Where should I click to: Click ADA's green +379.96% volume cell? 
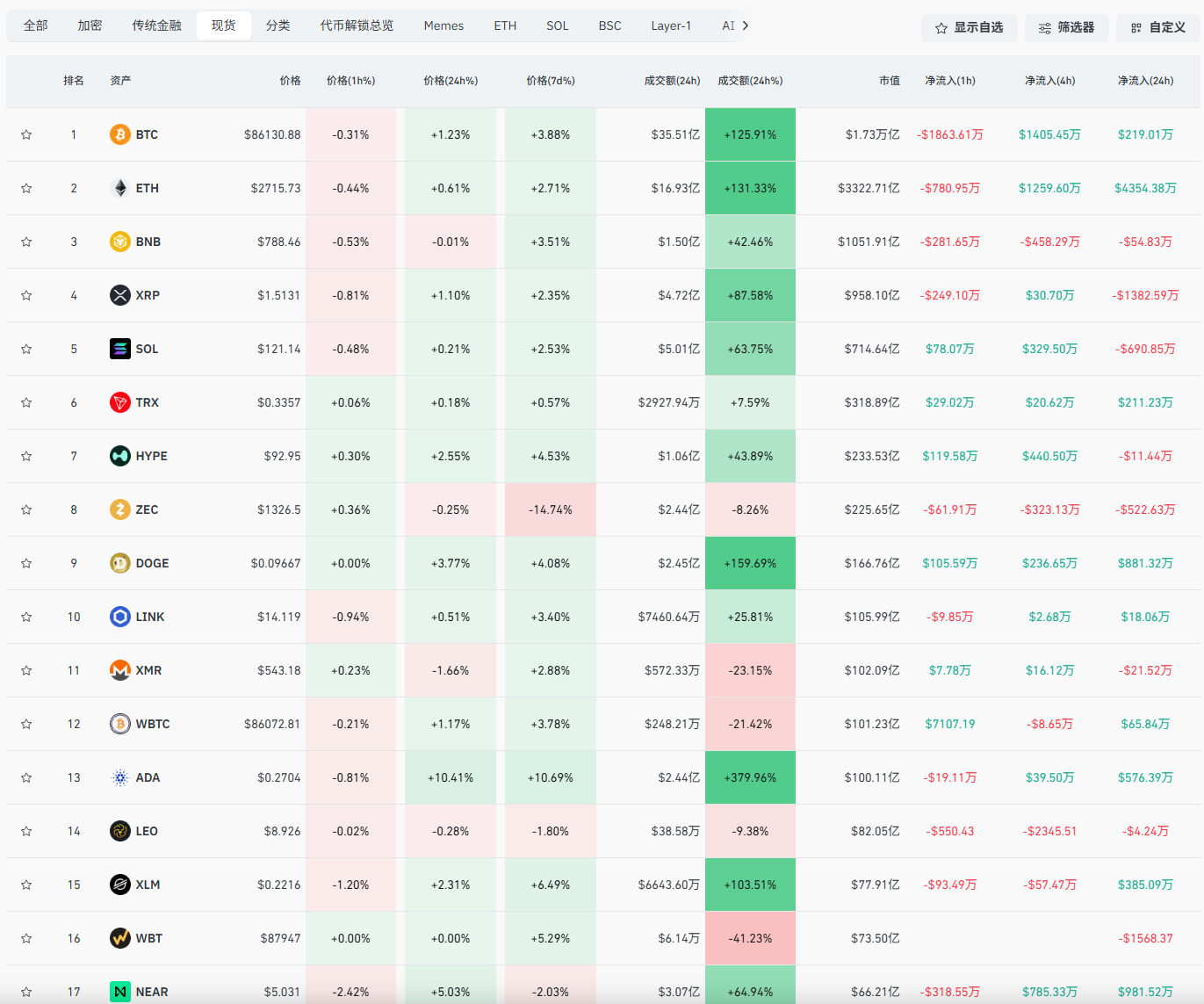tap(750, 777)
